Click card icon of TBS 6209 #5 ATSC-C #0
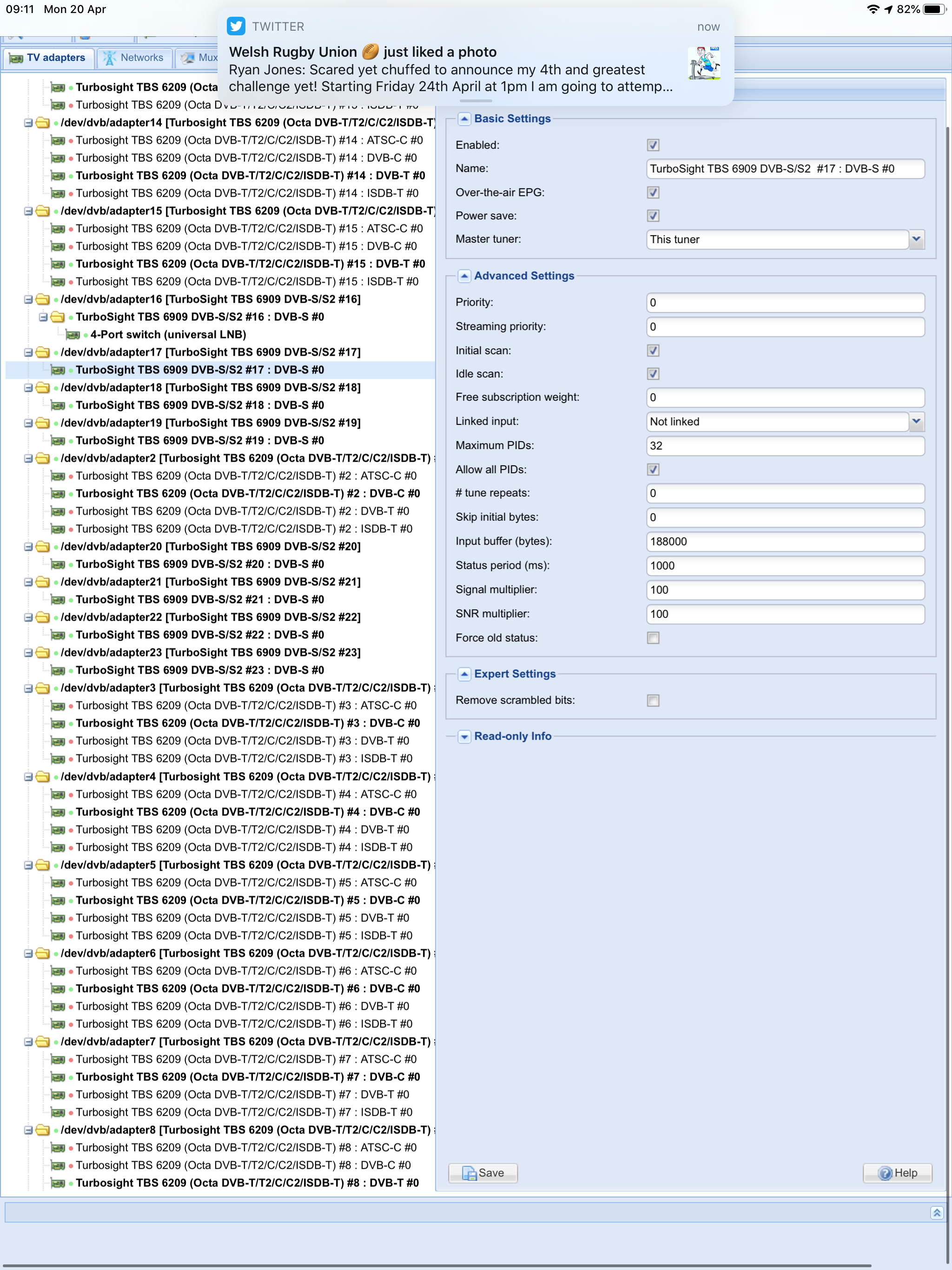This screenshot has height=1270, width=952. click(58, 882)
